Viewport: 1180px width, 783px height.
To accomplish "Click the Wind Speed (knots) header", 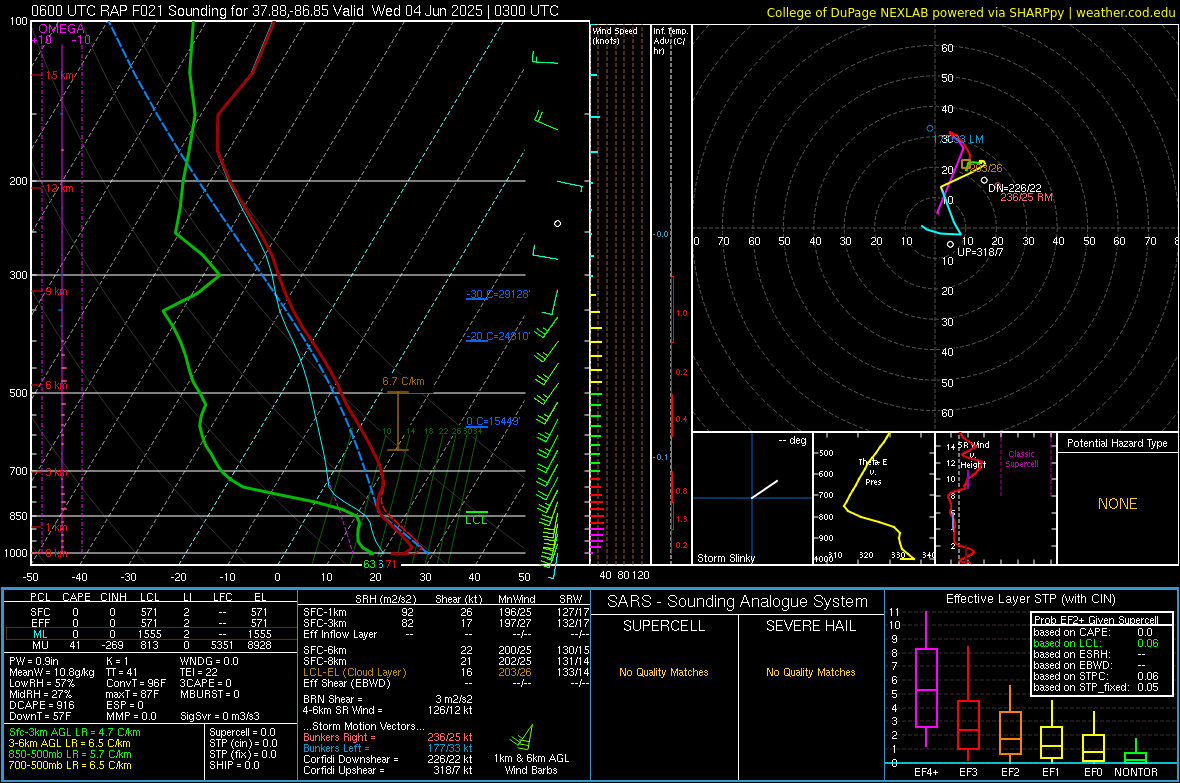I will 615,35.
